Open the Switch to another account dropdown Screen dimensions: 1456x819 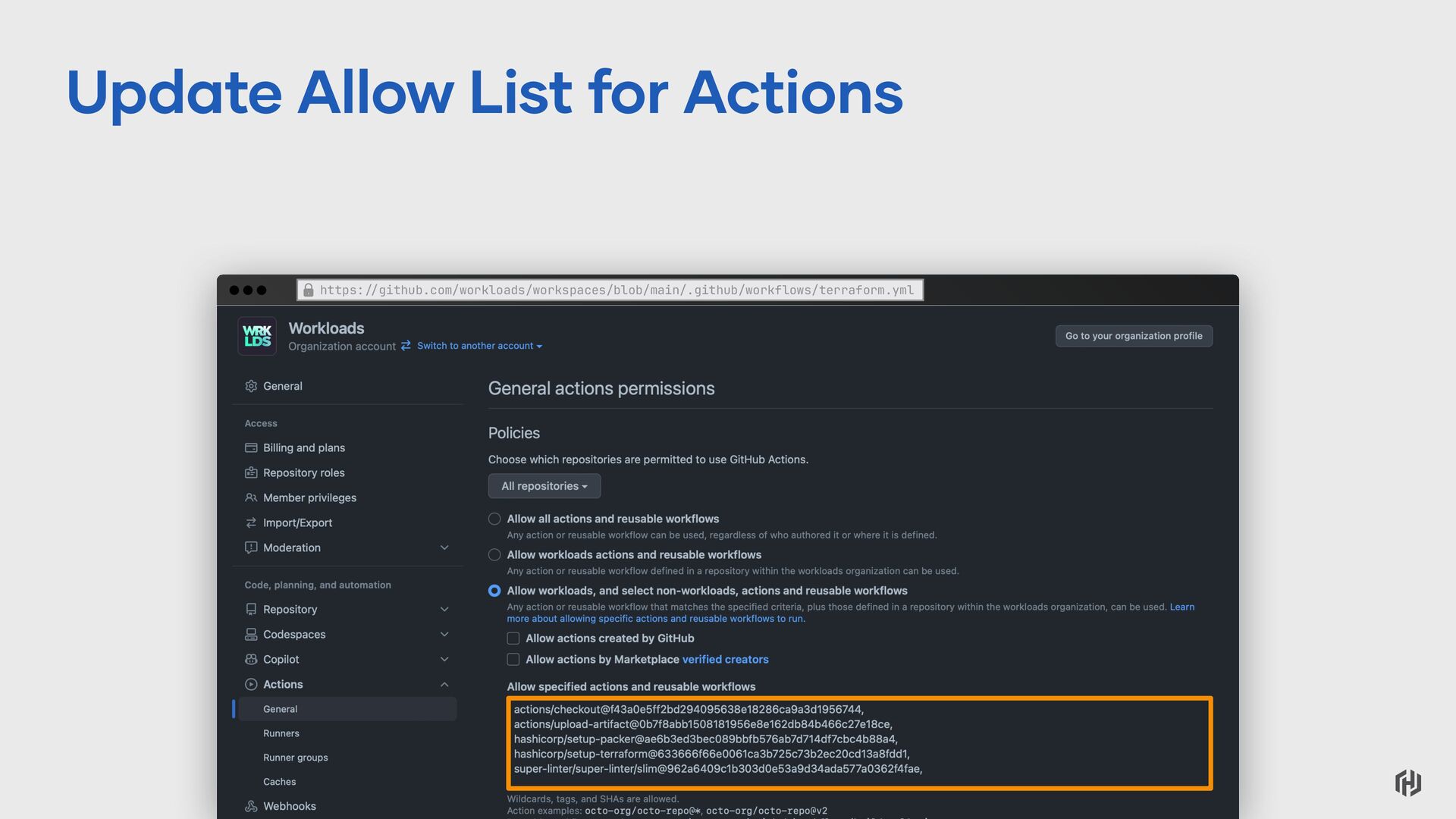pos(479,346)
